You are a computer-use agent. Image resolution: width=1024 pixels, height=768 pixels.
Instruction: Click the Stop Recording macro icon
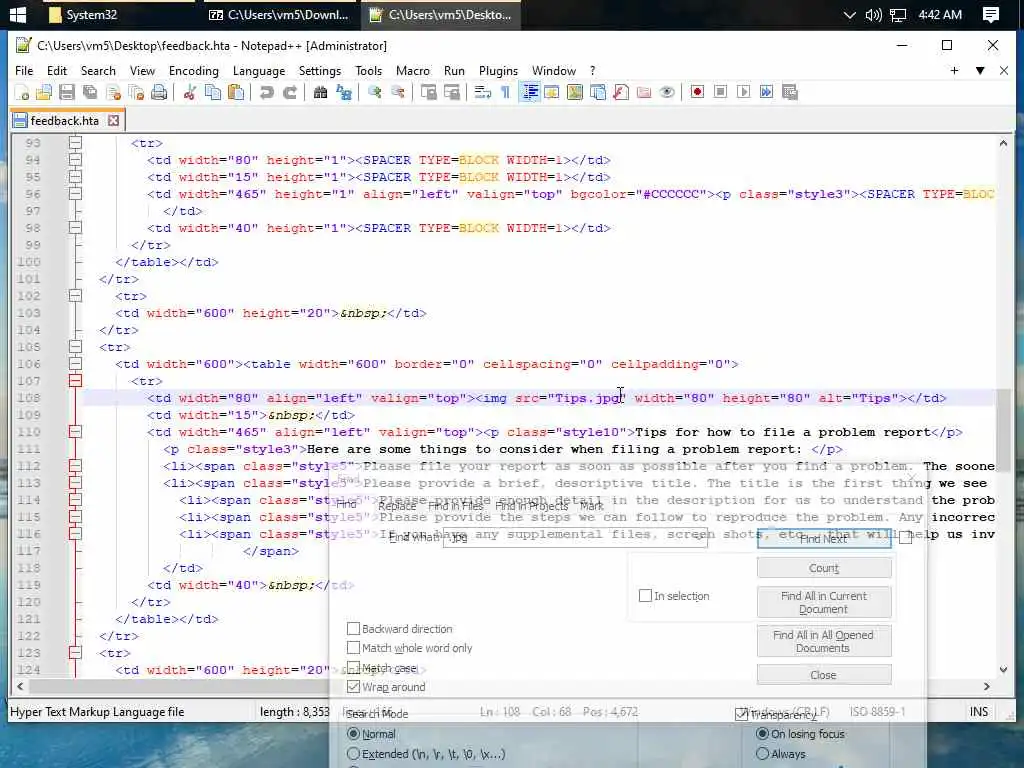[x=720, y=92]
